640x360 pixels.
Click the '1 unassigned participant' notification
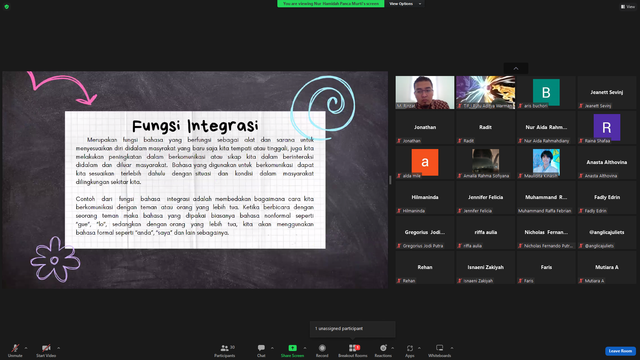(353, 329)
